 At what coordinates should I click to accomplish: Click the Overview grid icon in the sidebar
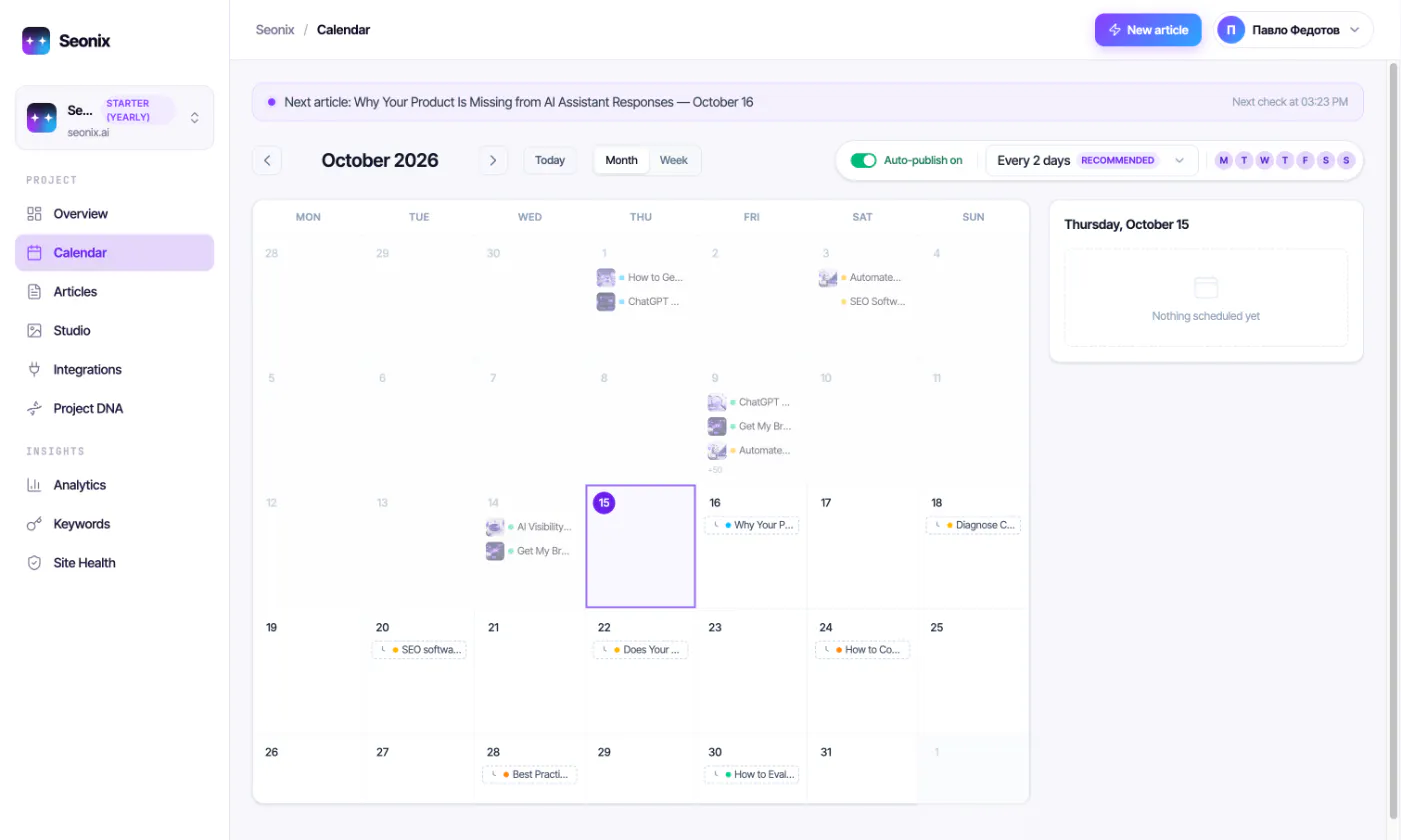point(34,214)
